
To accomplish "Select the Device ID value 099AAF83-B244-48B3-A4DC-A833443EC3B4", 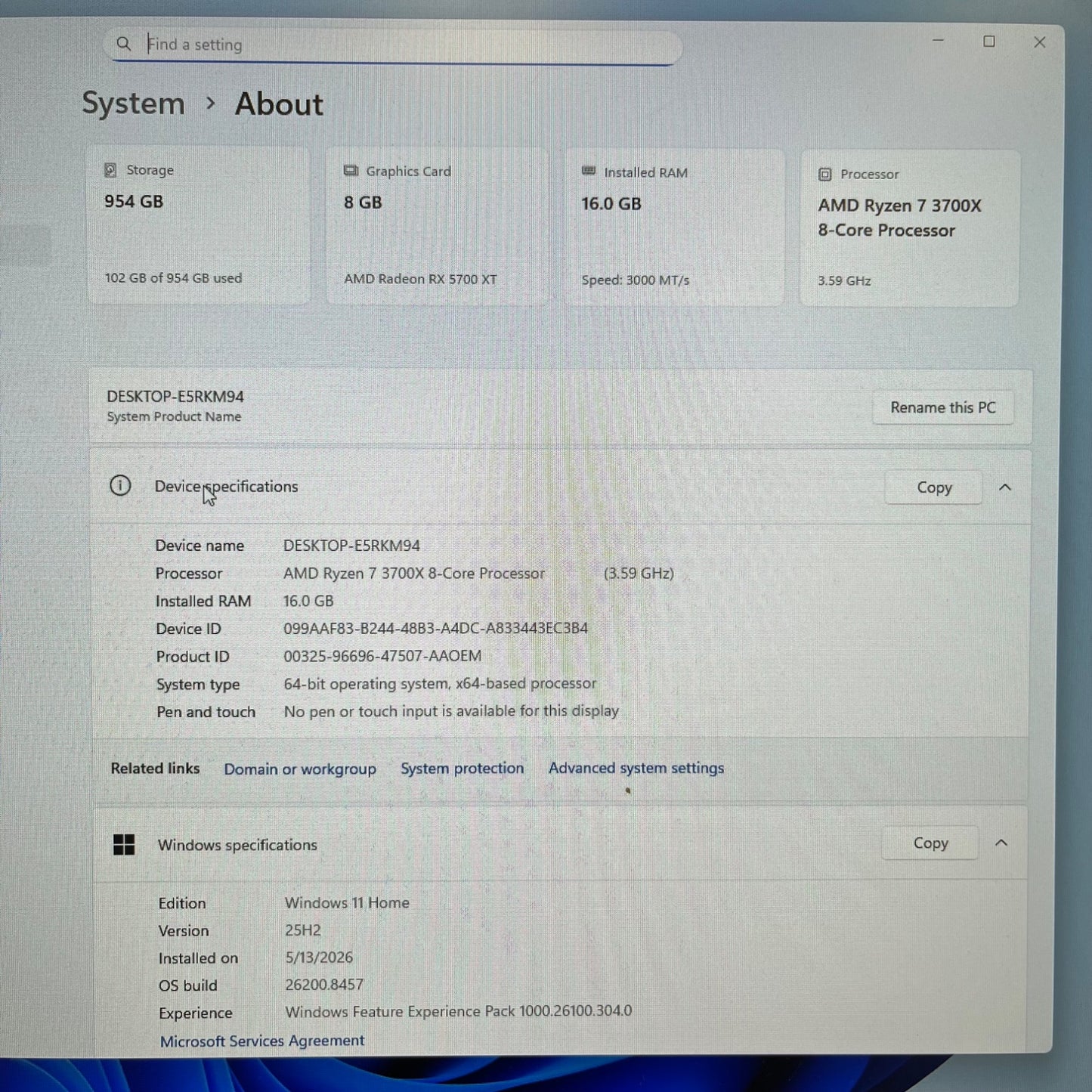I will point(435,628).
